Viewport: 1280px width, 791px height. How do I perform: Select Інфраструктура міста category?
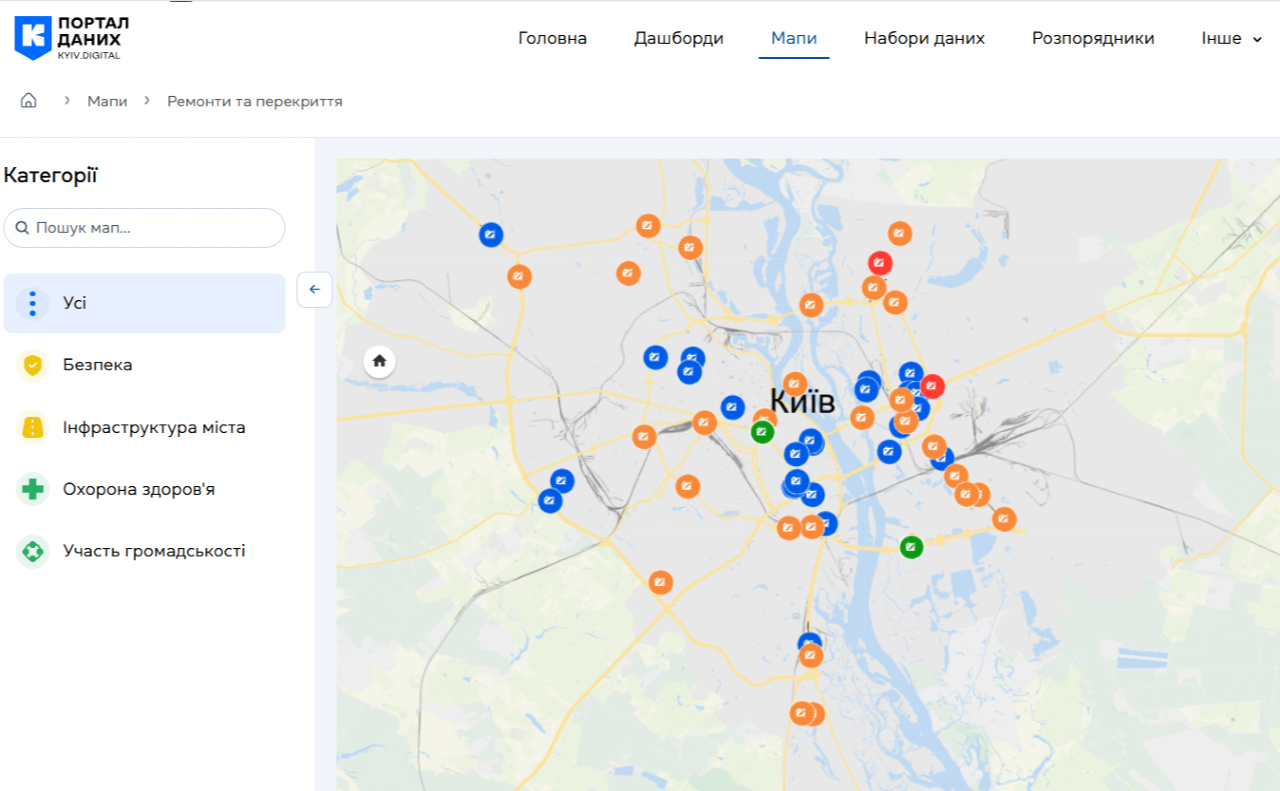[x=145, y=427]
